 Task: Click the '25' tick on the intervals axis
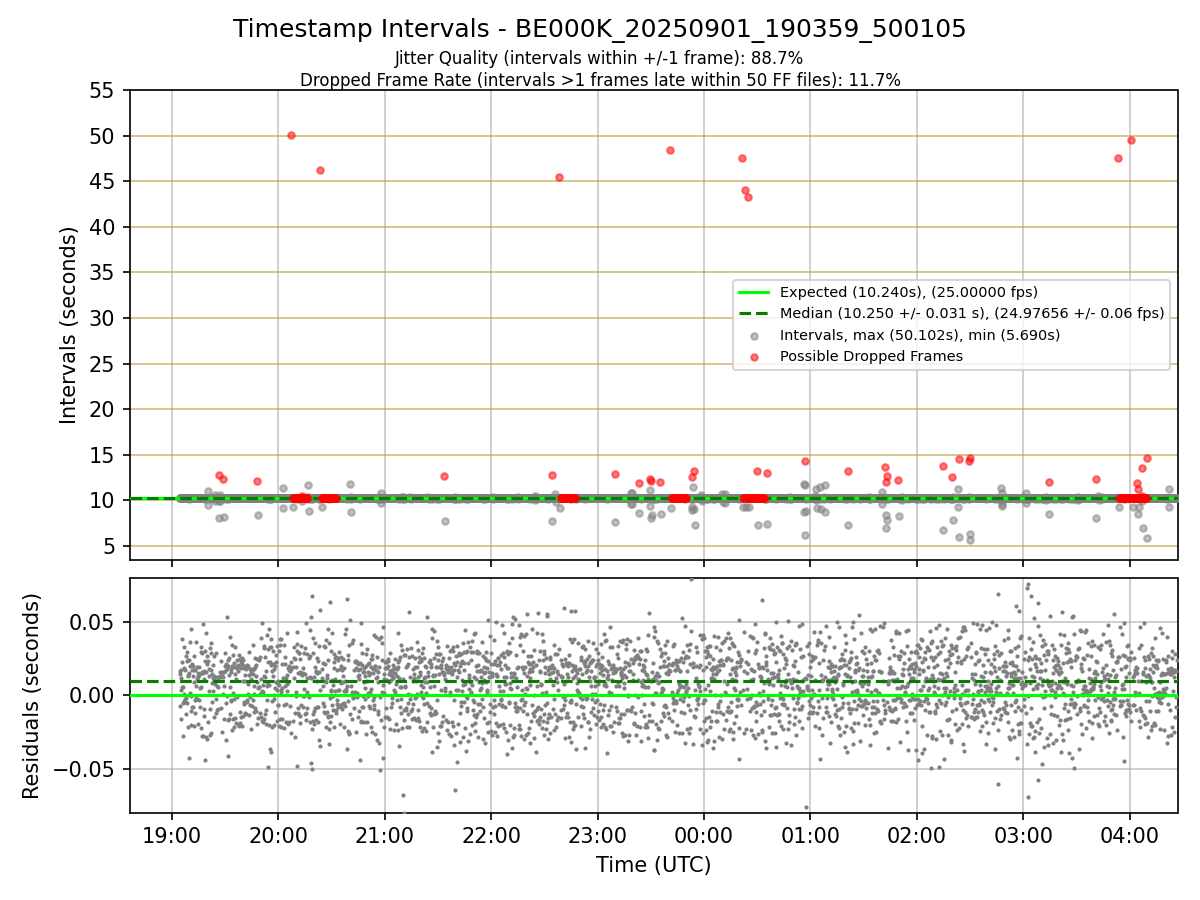point(103,364)
